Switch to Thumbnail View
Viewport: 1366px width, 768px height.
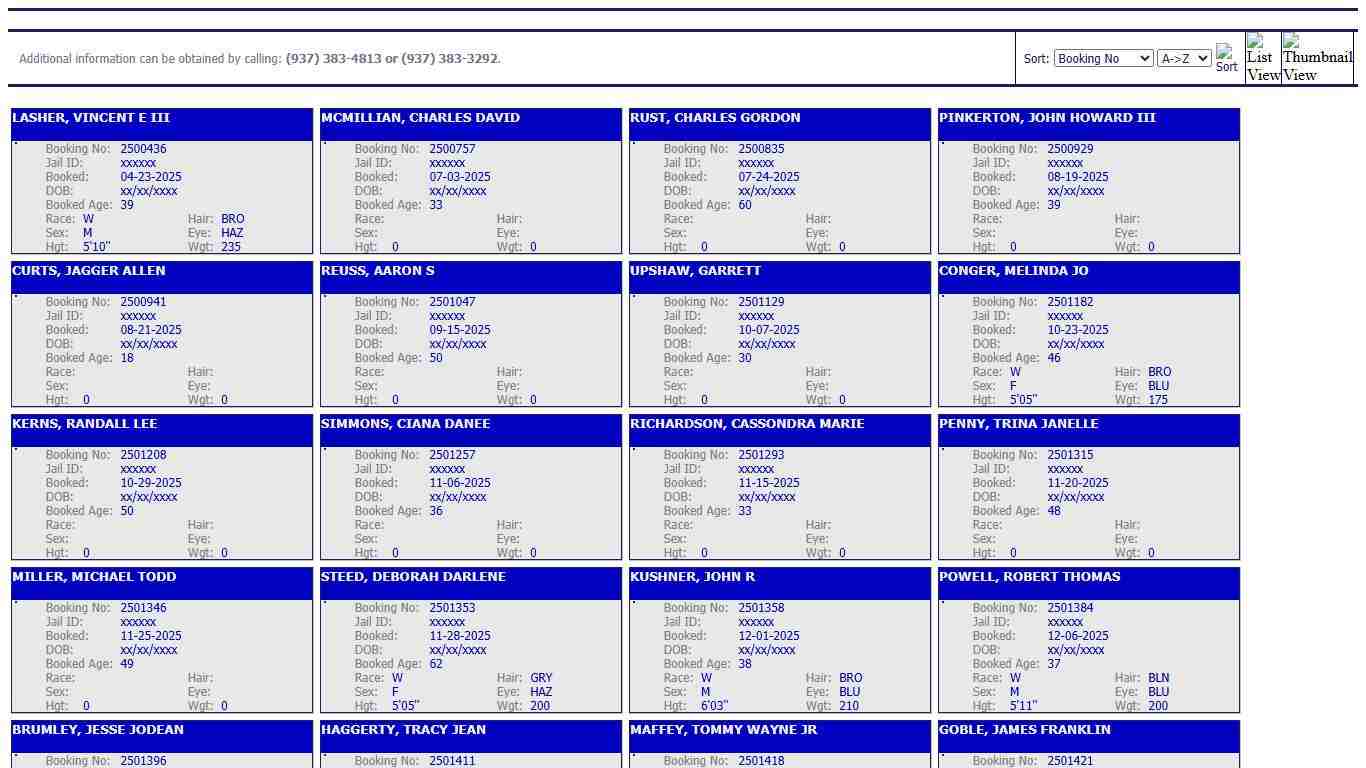click(1317, 58)
